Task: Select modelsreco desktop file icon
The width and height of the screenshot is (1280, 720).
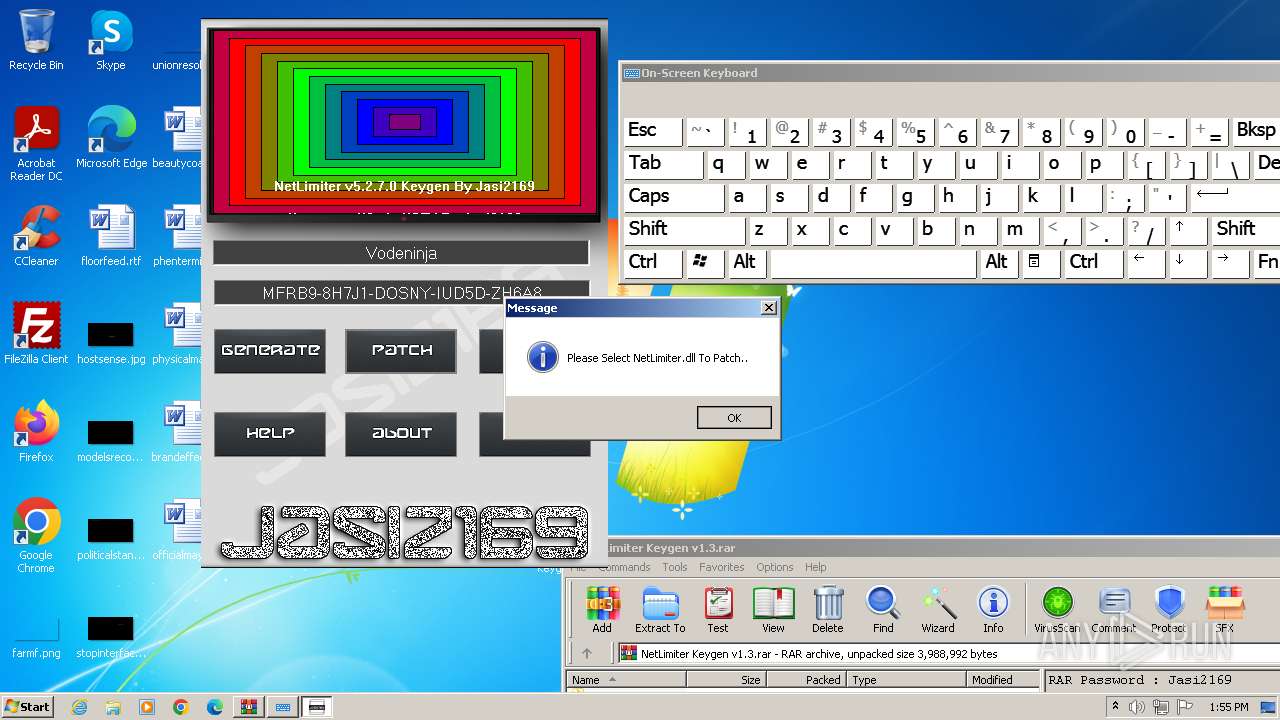Action: tap(111, 440)
